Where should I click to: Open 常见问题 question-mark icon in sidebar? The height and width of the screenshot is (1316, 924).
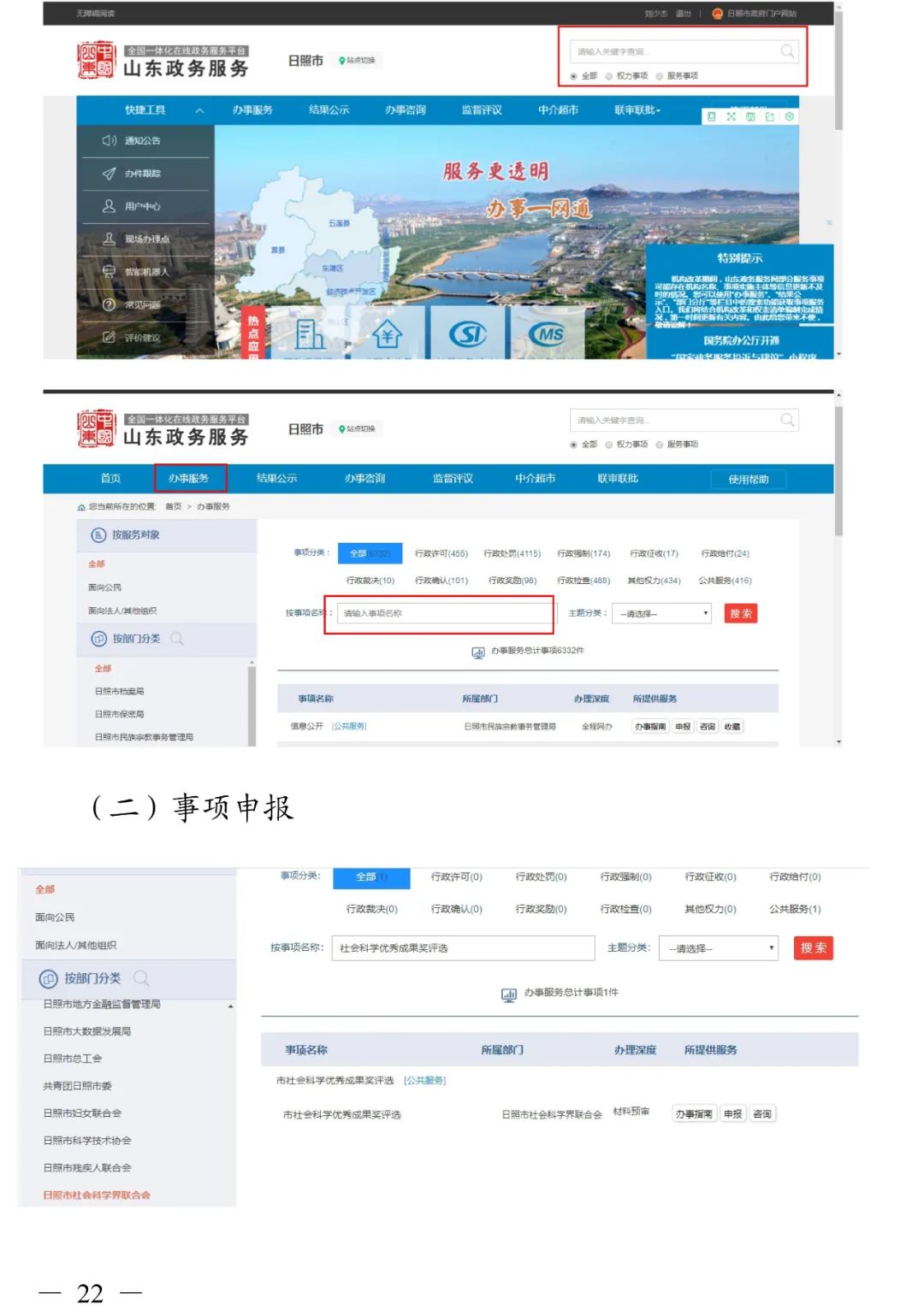(x=110, y=304)
